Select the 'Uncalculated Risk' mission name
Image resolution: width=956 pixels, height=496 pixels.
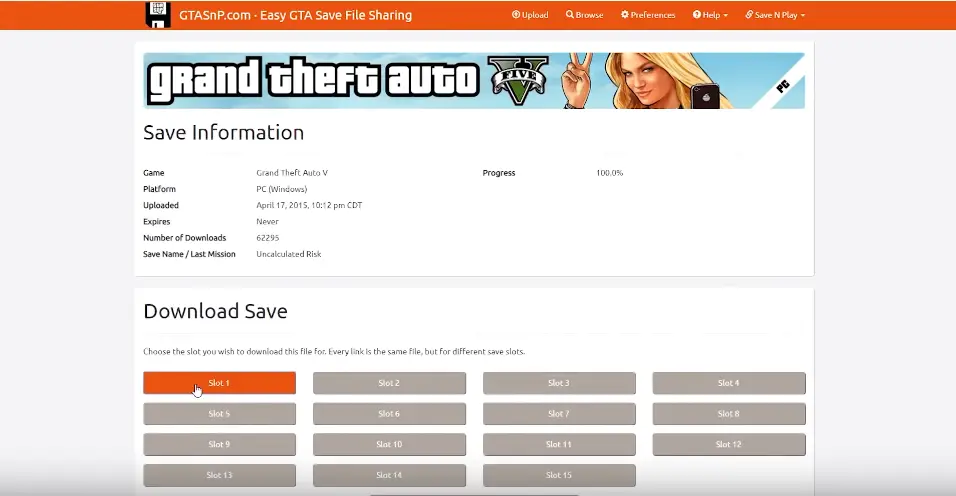point(288,254)
